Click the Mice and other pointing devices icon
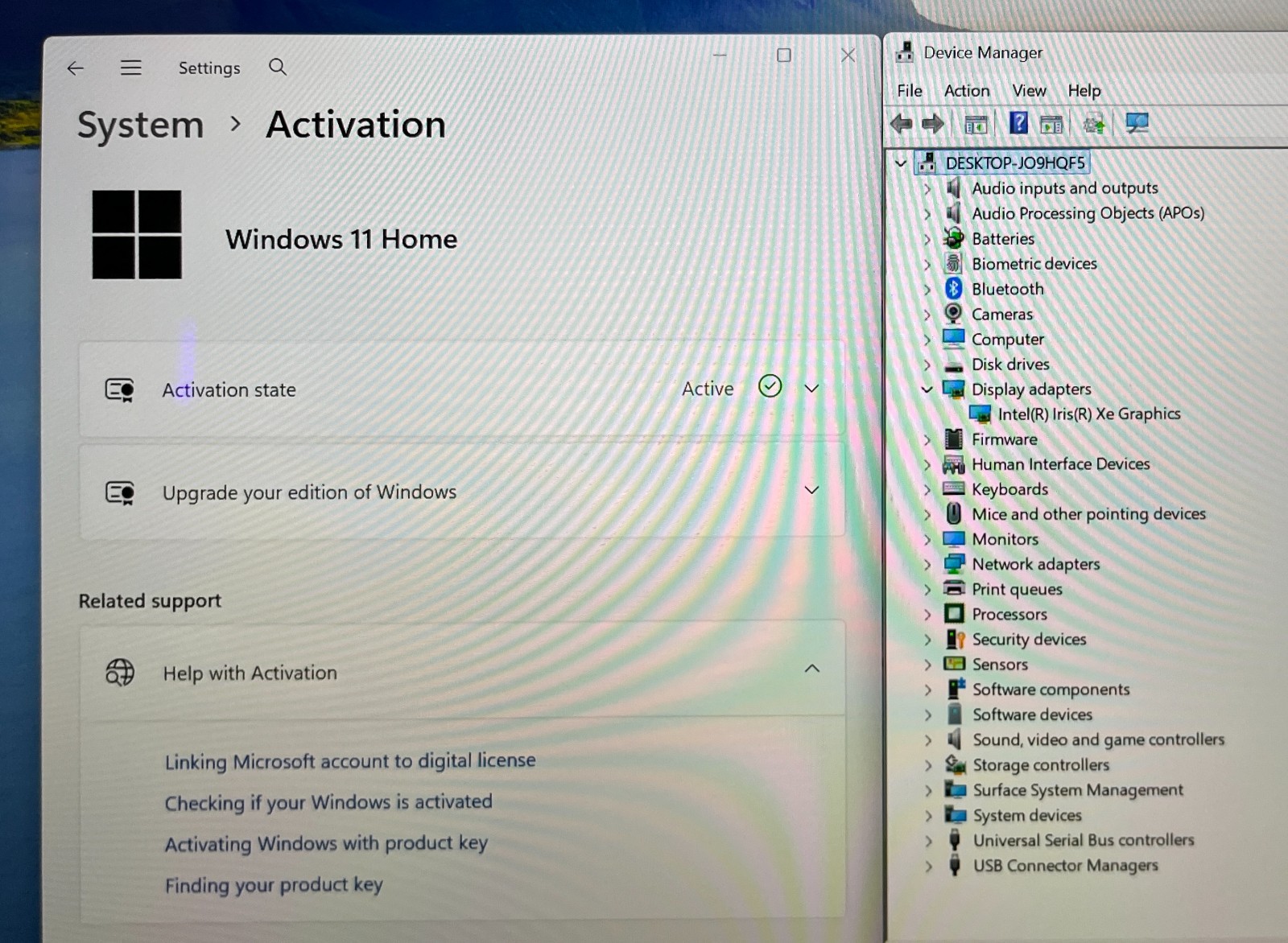This screenshot has height=943, width=1288. (953, 513)
